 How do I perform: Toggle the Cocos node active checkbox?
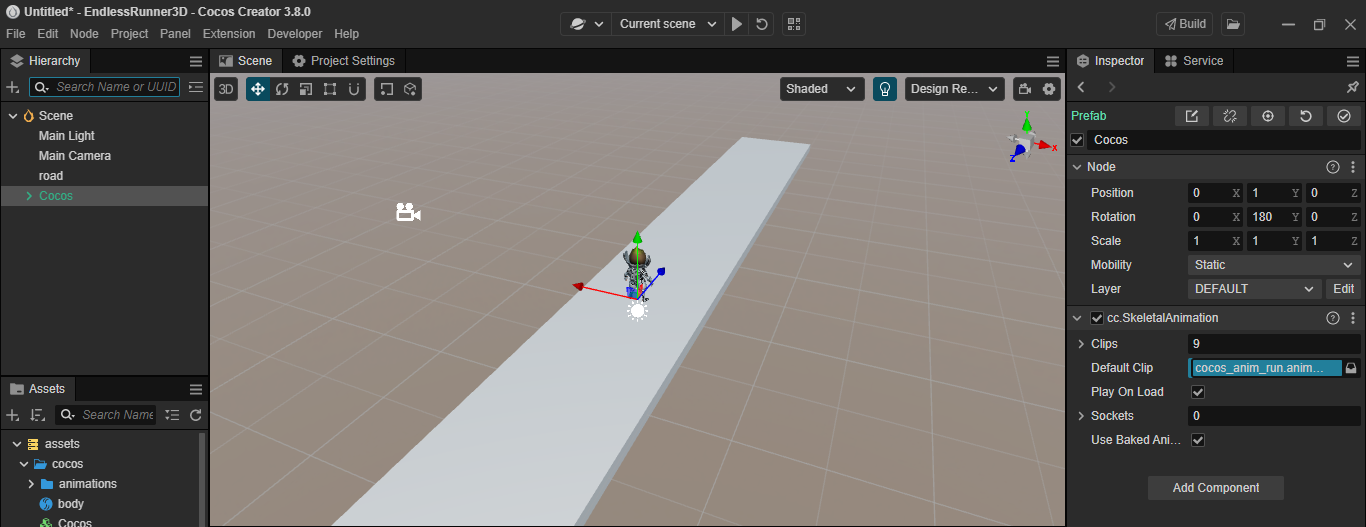pyautogui.click(x=1077, y=140)
